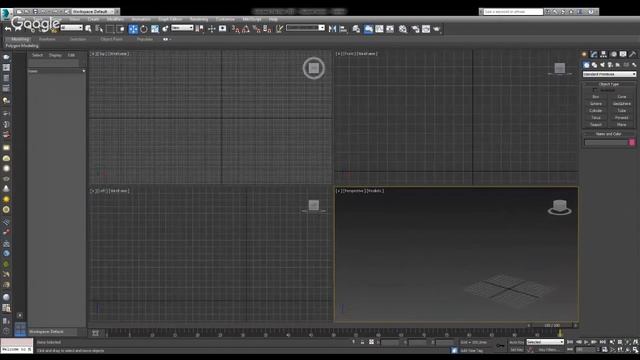Toggle the Set Key mode button
Image resolution: width=640 pixels, height=360 pixels.
click(516, 350)
